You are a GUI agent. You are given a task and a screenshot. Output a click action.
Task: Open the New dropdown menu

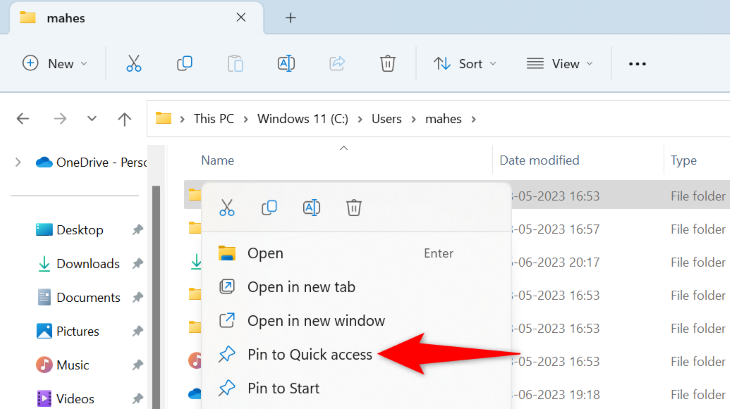pyautogui.click(x=55, y=63)
